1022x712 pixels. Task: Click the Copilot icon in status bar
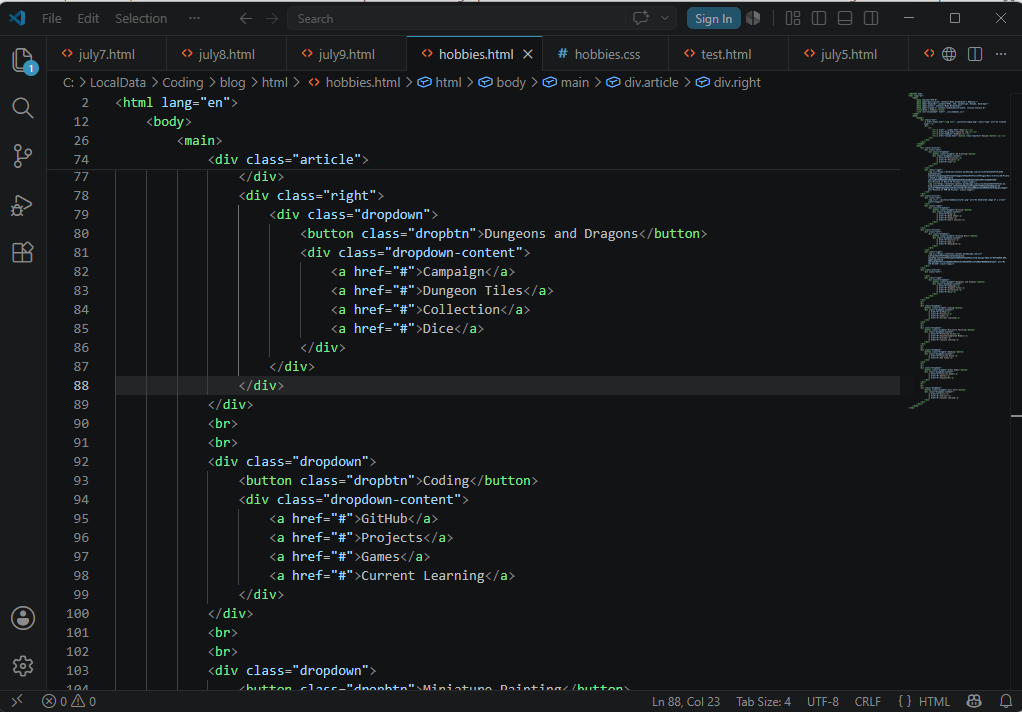tap(975, 702)
